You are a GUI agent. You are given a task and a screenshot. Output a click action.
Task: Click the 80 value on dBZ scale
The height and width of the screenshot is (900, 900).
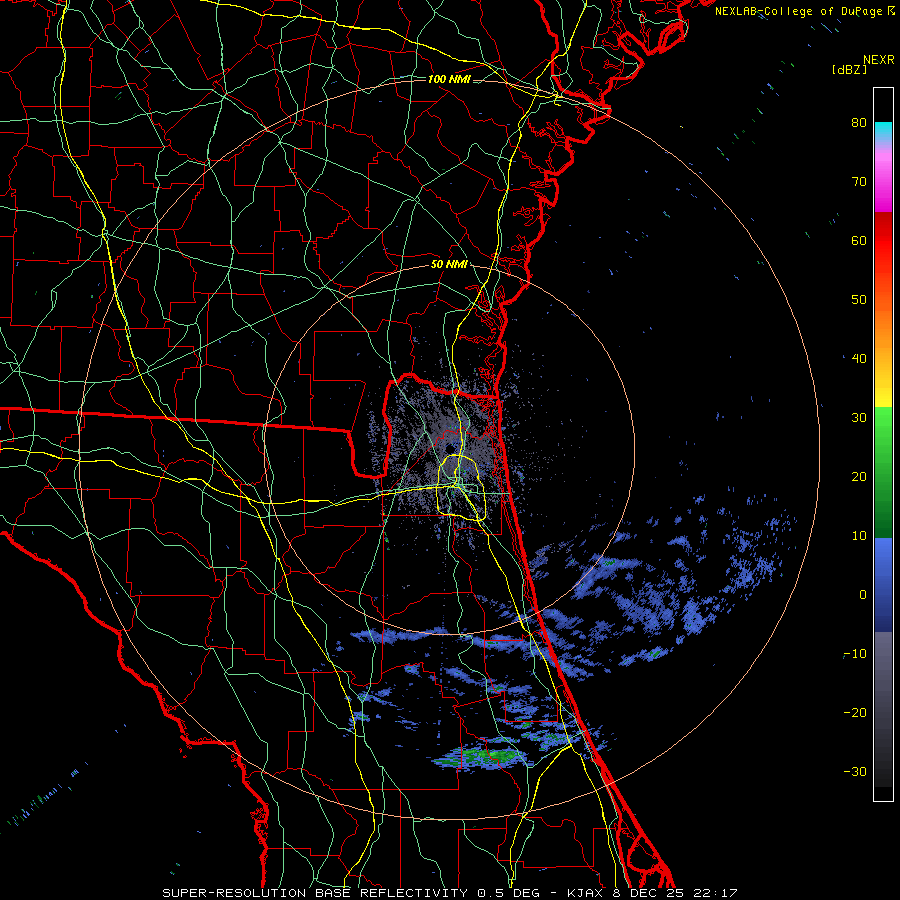pyautogui.click(x=859, y=122)
